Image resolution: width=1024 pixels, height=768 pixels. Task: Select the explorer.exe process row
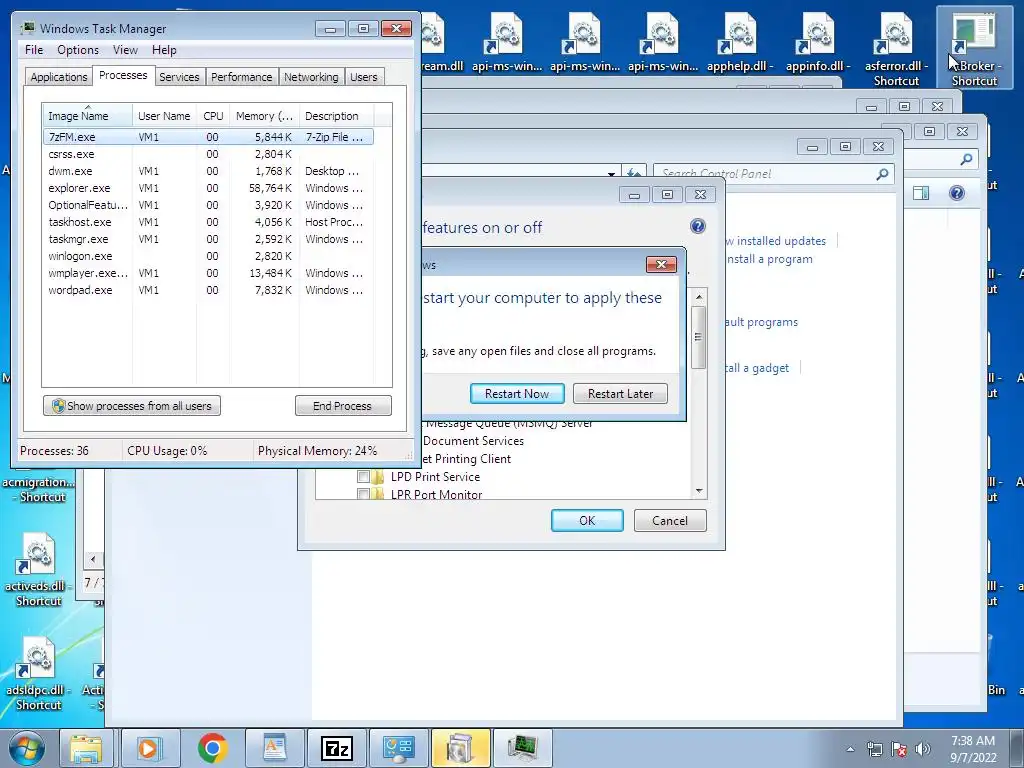208,188
